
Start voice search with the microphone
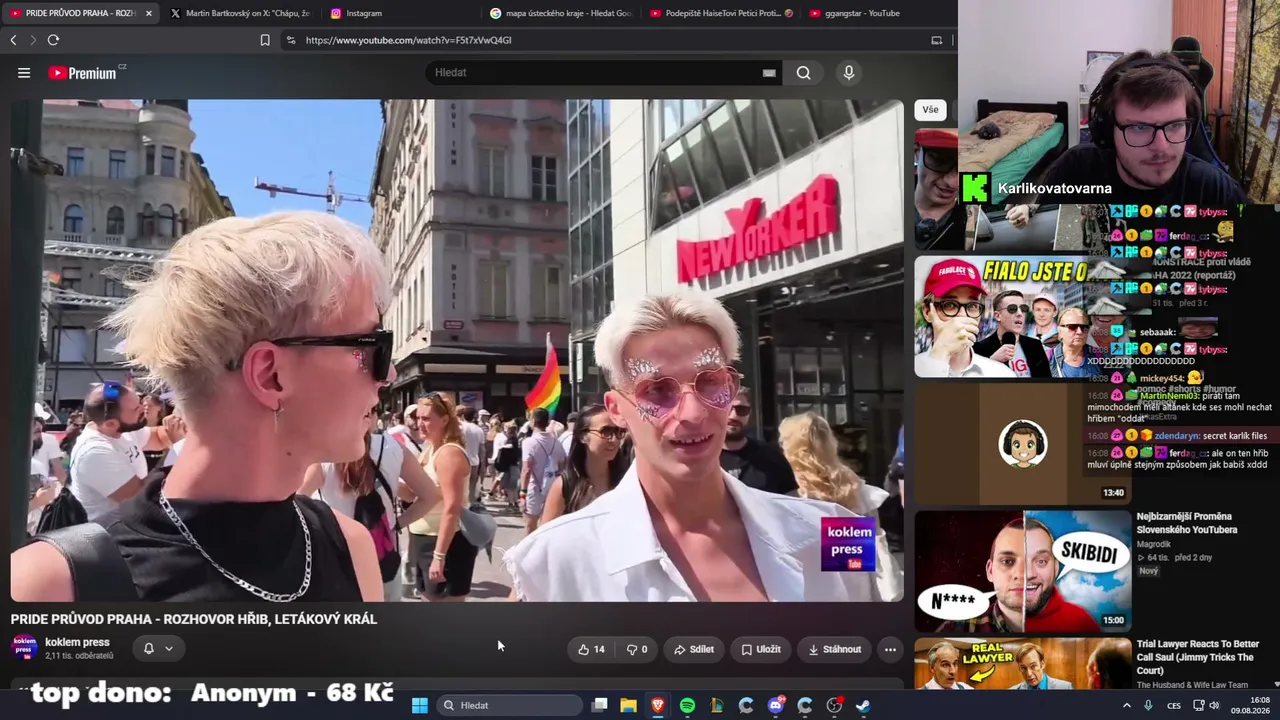[848, 73]
